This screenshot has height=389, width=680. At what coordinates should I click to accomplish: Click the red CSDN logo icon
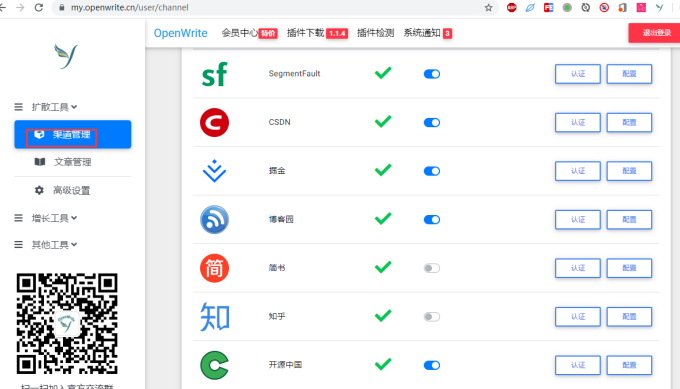pos(214,122)
